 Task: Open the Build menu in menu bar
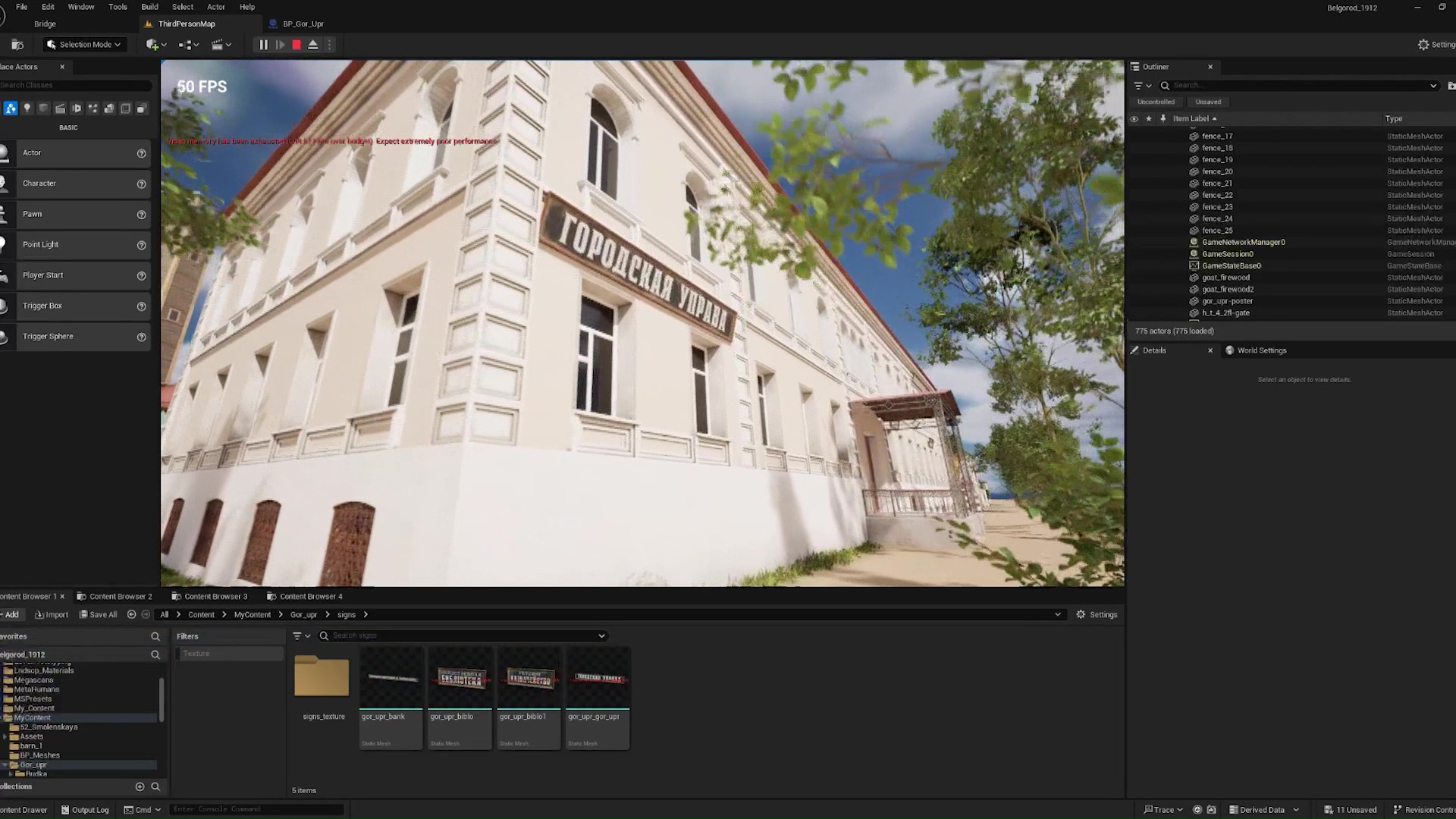[149, 7]
